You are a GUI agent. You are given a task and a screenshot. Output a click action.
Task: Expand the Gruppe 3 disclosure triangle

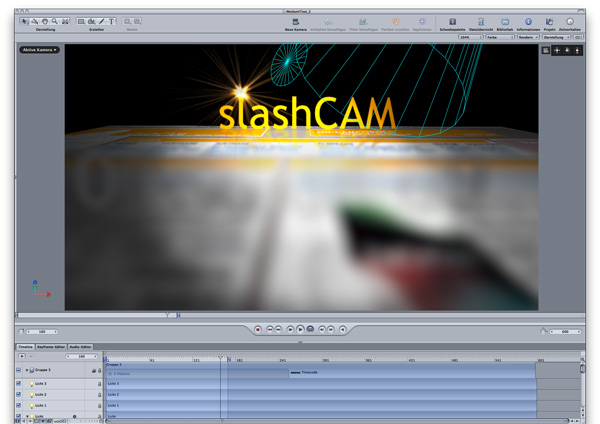(27, 370)
